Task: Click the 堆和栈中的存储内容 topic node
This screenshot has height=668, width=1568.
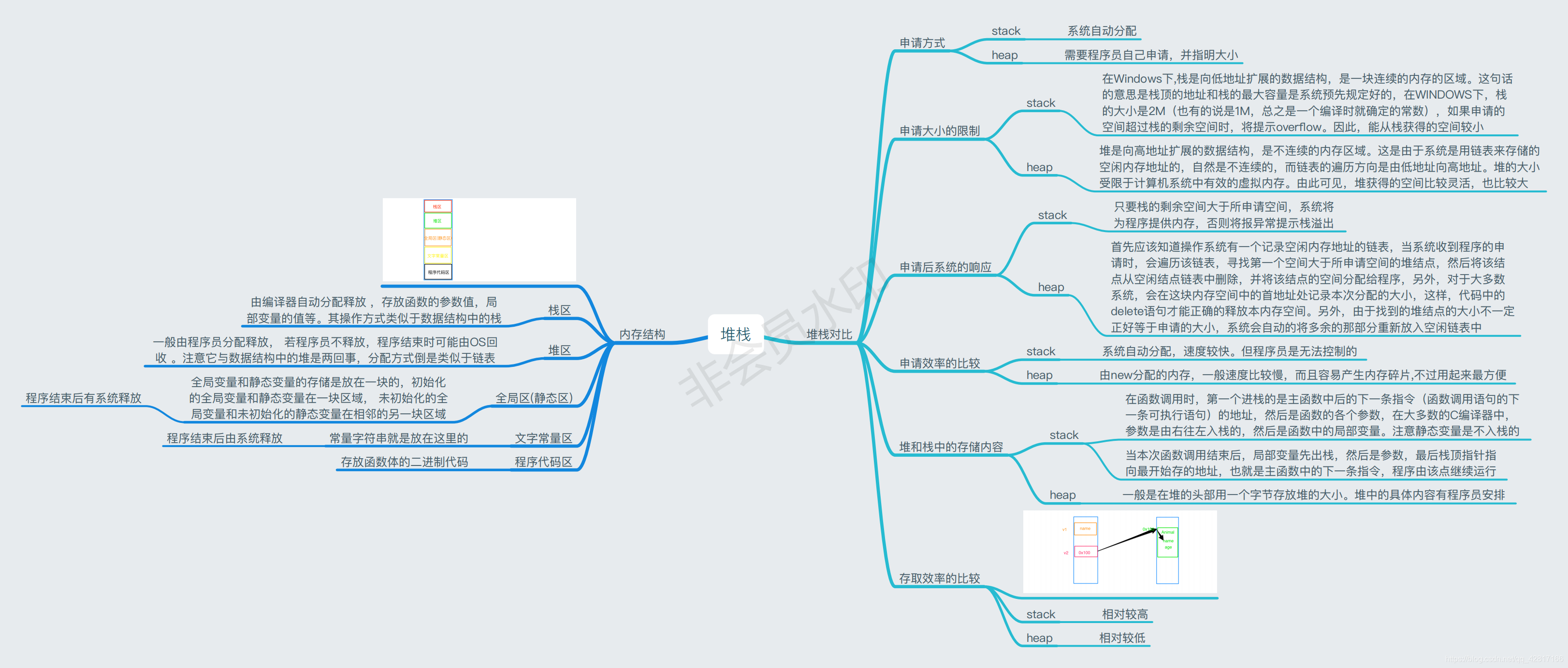Action: (x=951, y=446)
